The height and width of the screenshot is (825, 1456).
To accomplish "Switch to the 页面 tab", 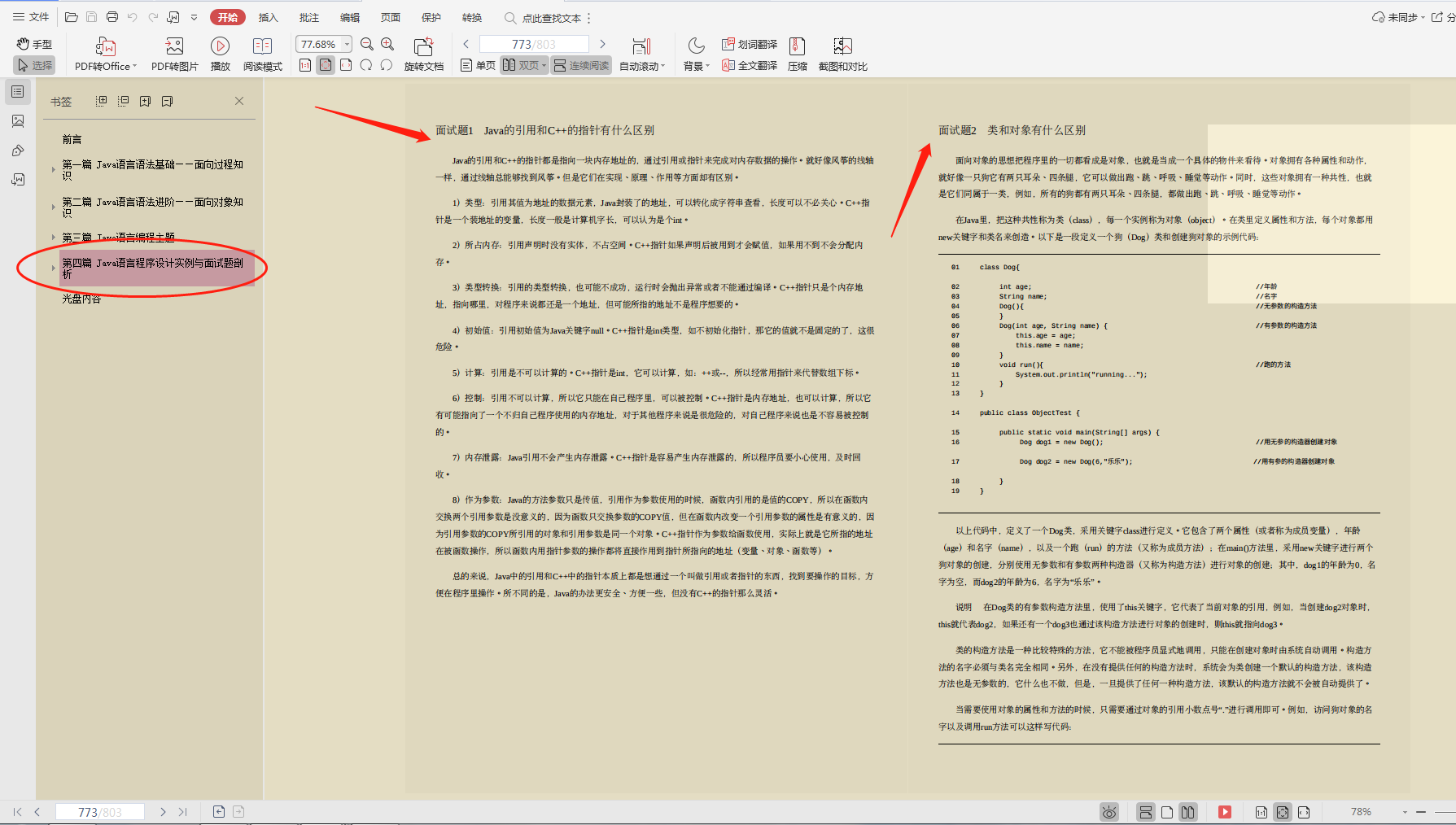I will click(391, 17).
